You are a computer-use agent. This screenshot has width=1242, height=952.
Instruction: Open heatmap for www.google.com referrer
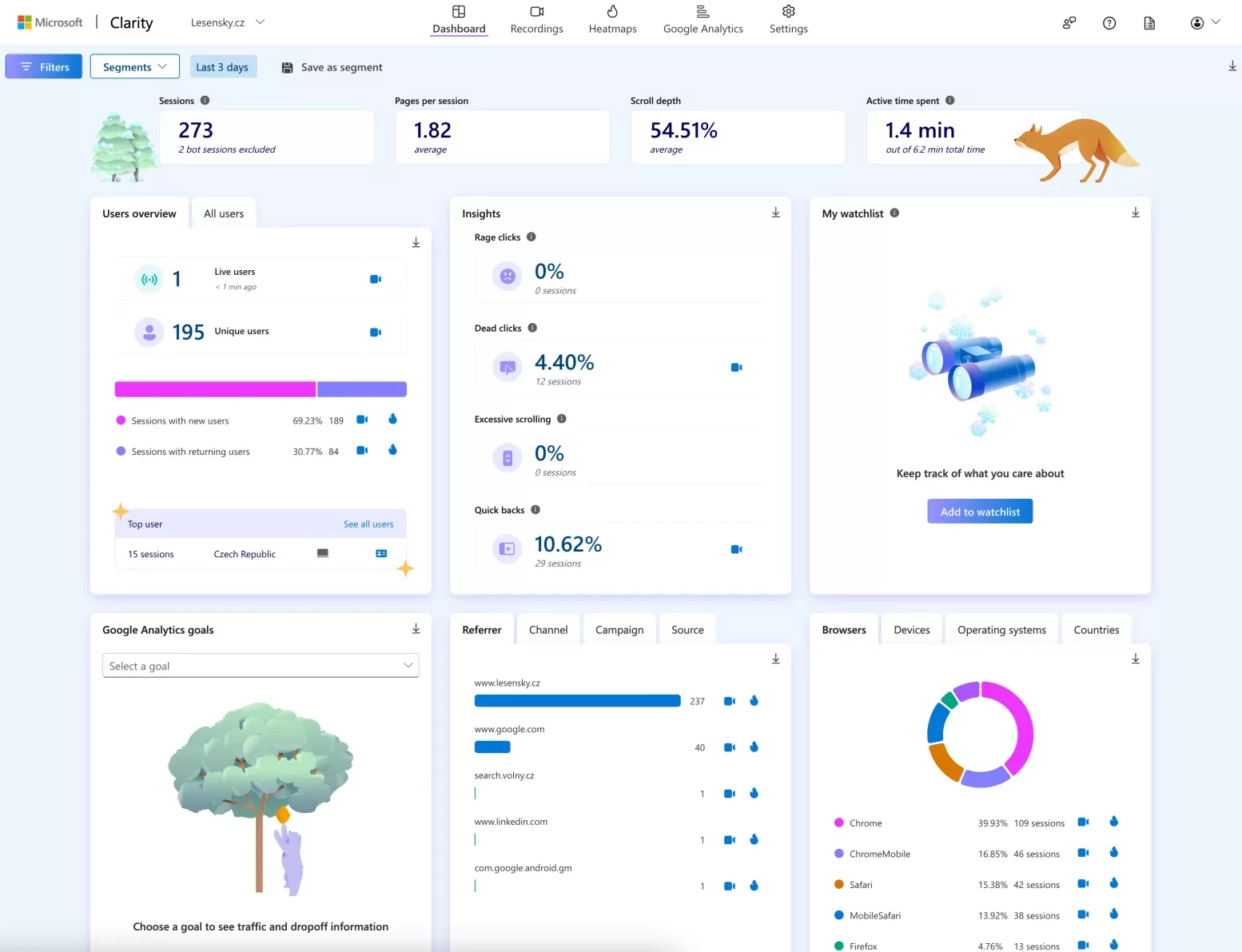754,747
